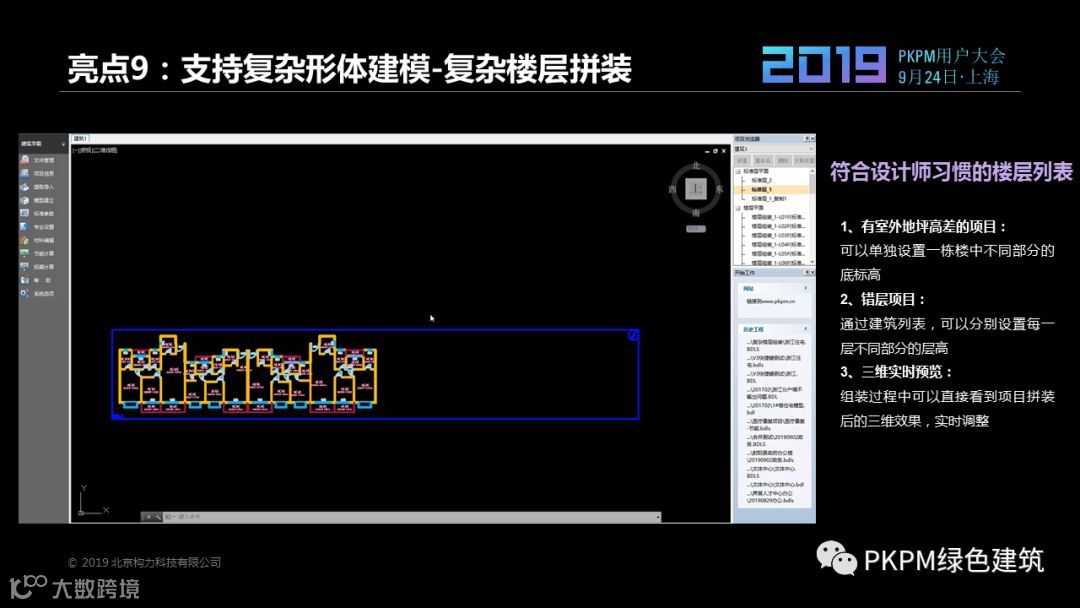The image size is (1080, 608).
Task: Open history project 1#楼住宅模型.bdl
Action: pos(775,409)
